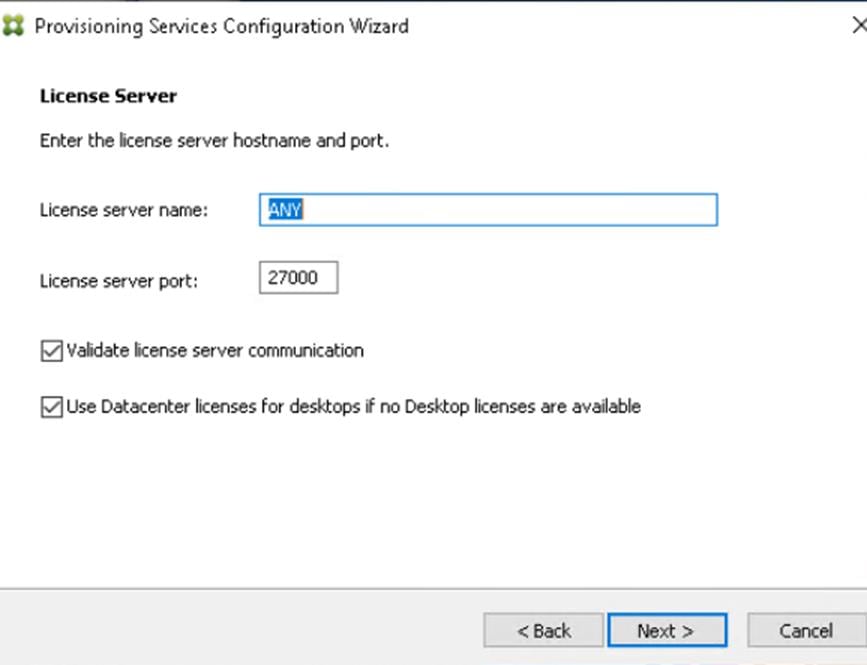Uncheck Validate license server communication
Screen dimensions: 867x665
[x=51, y=351]
